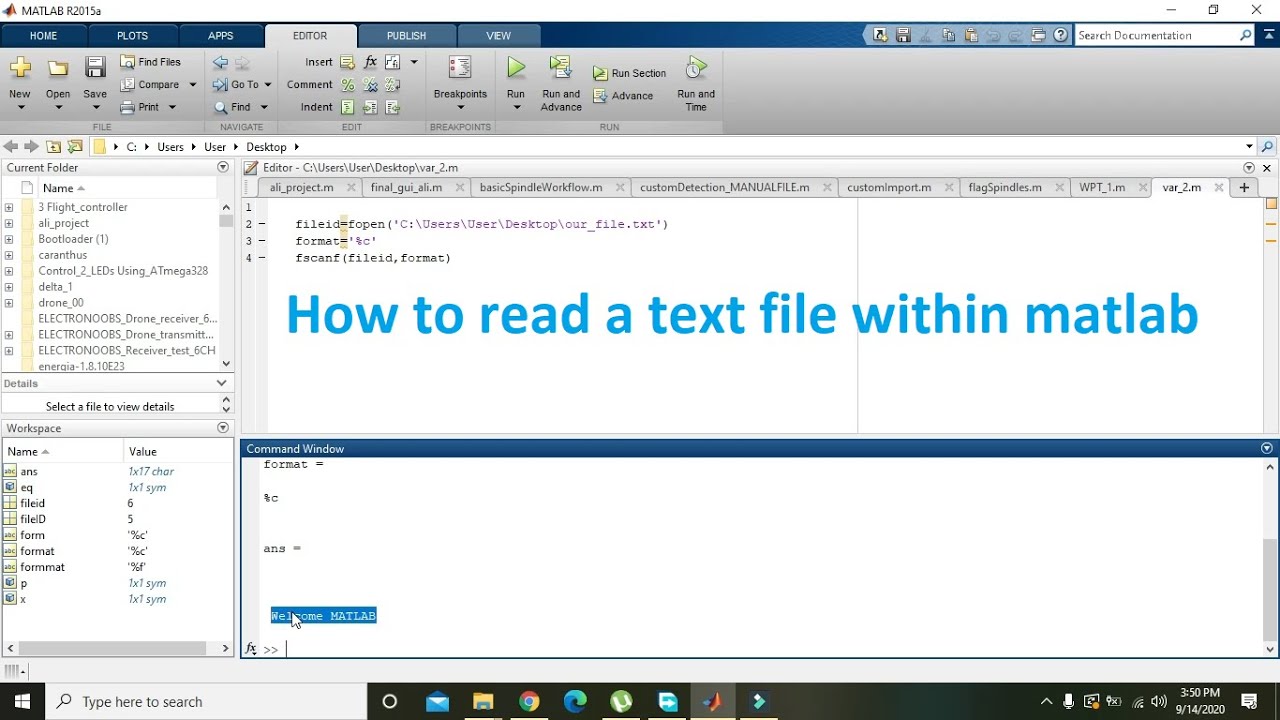Click the increase indent icon
Image resolution: width=1280 pixels, height=720 pixels.
[x=370, y=107]
